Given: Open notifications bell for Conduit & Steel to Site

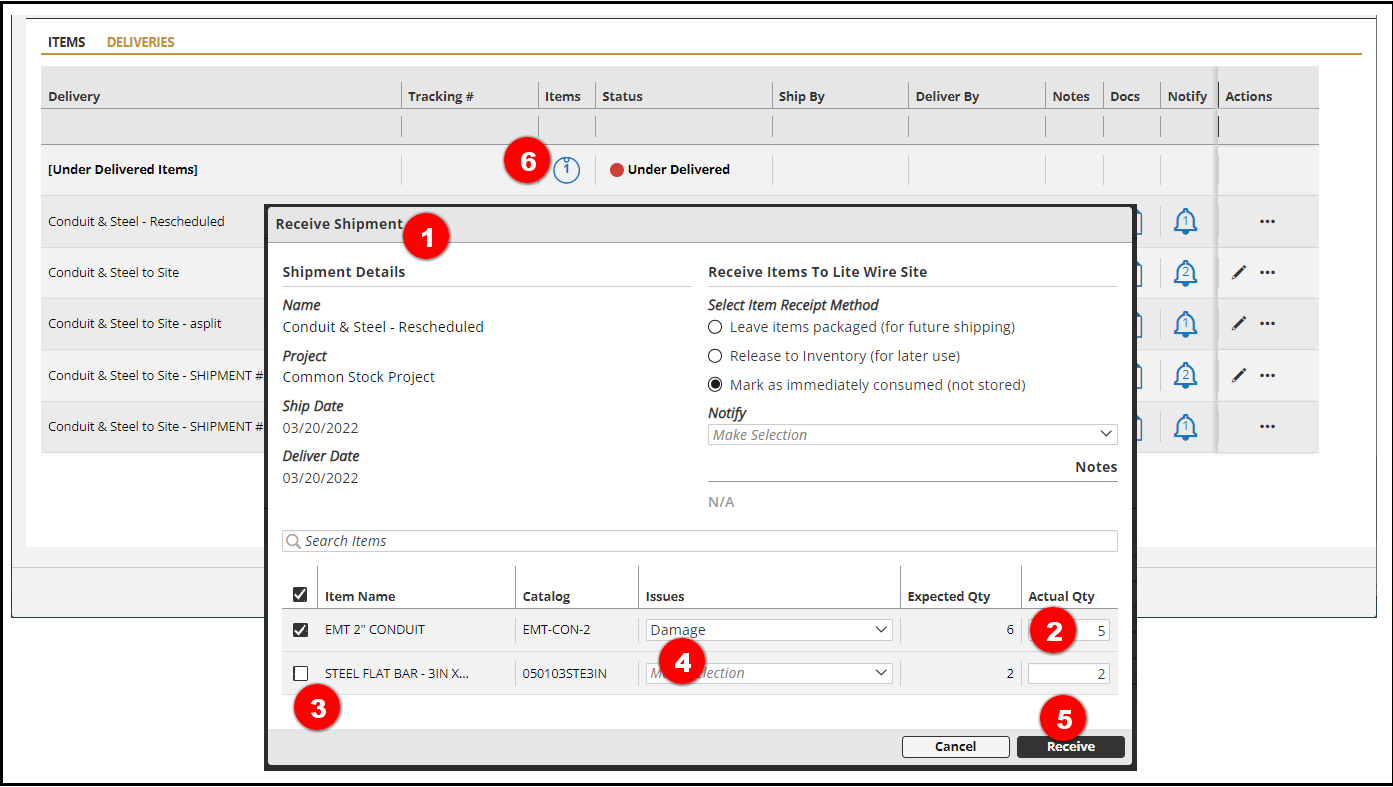Looking at the screenshot, I should pyautogui.click(x=1185, y=272).
